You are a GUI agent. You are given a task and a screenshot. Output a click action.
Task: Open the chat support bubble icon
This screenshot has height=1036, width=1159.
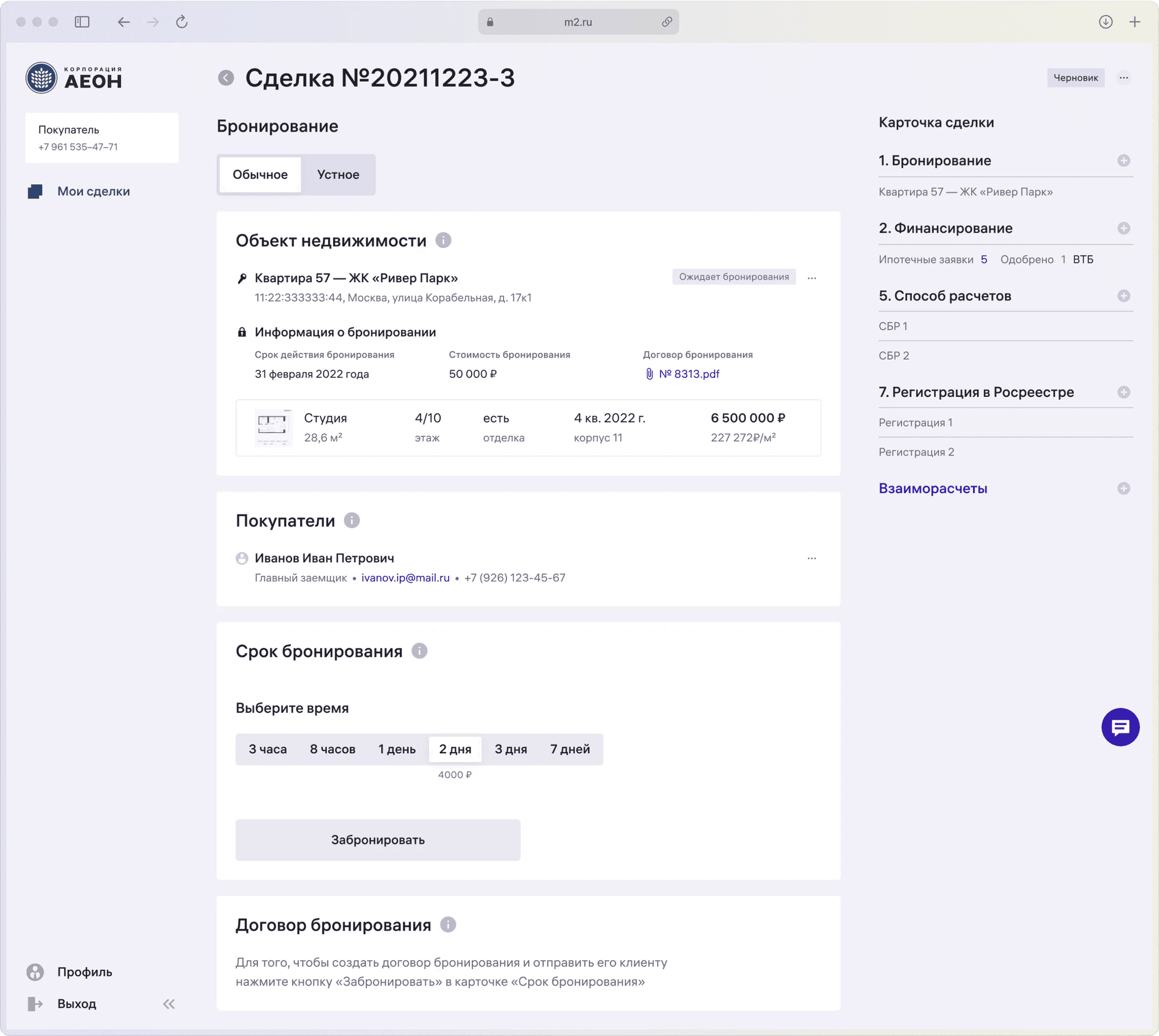1120,727
